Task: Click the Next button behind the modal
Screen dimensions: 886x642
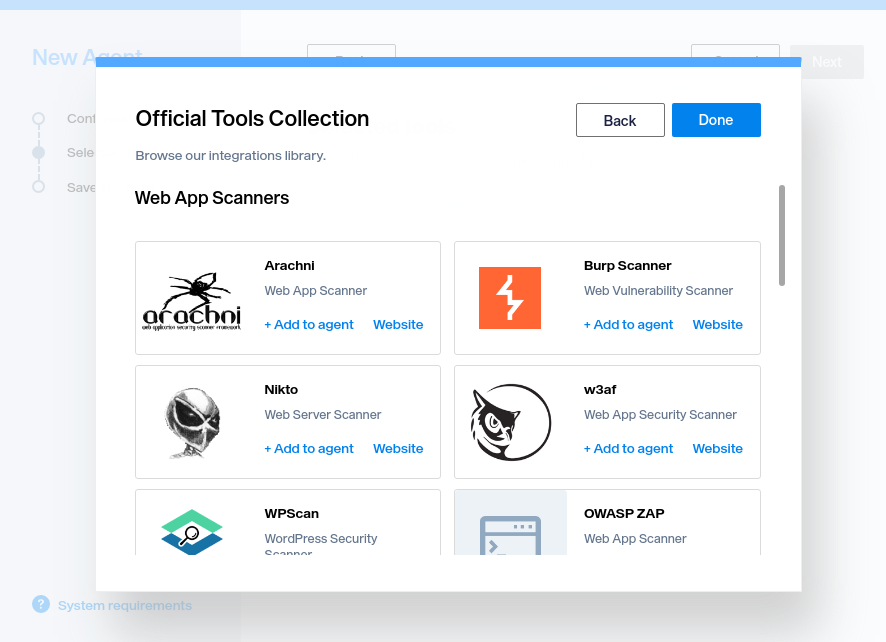Action: tap(826, 62)
